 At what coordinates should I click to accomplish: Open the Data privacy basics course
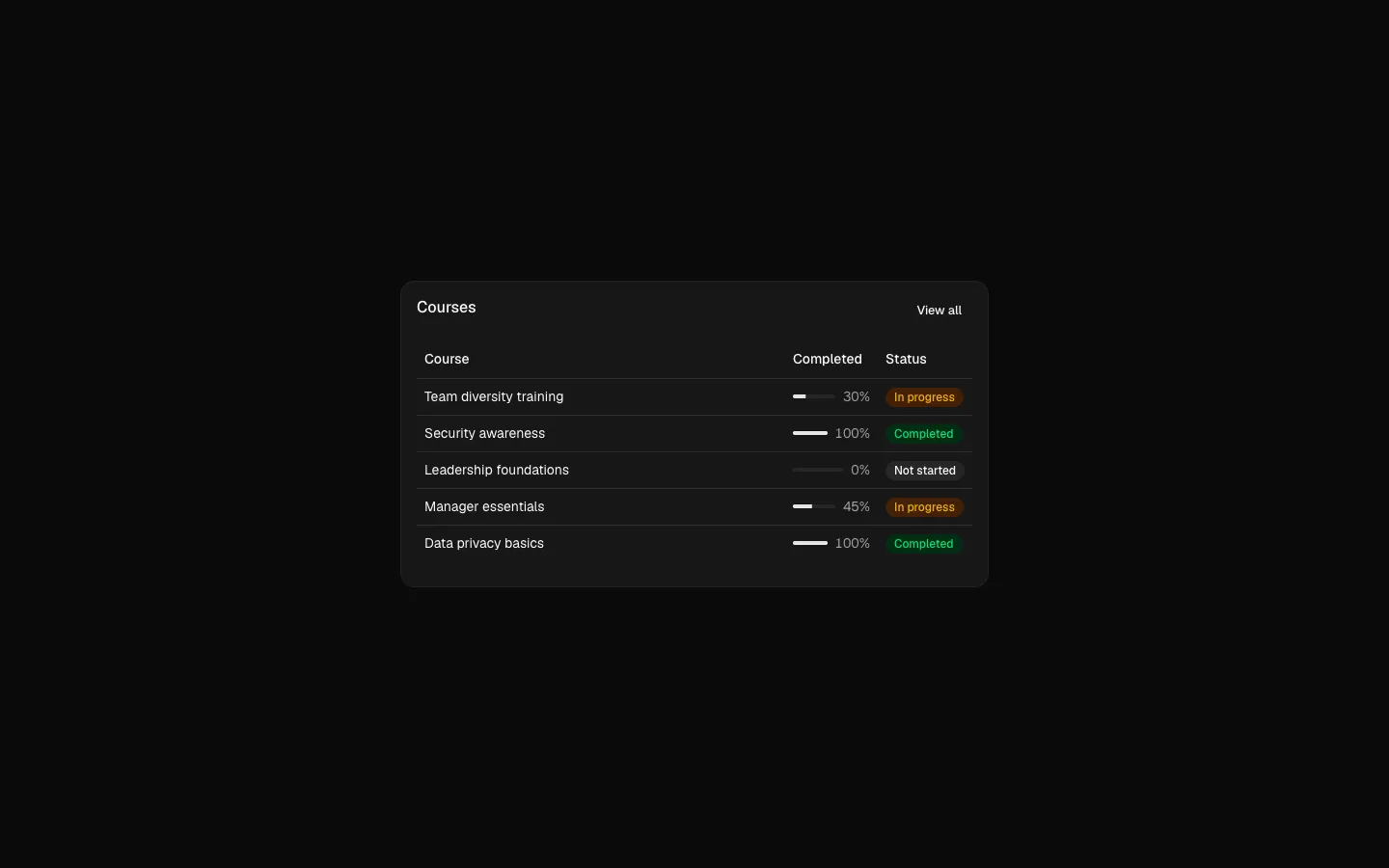(x=484, y=543)
